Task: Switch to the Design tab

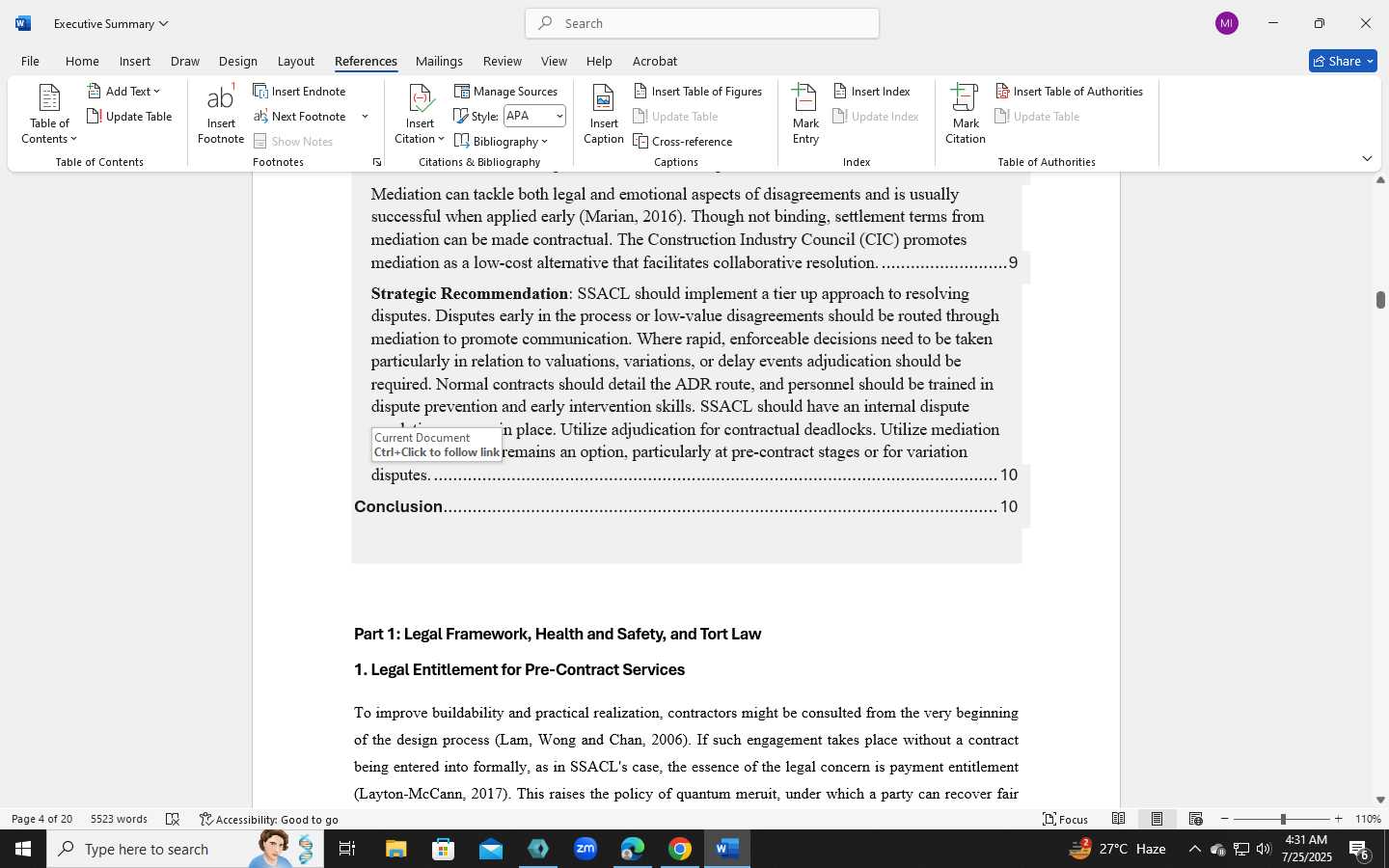Action: [238, 61]
